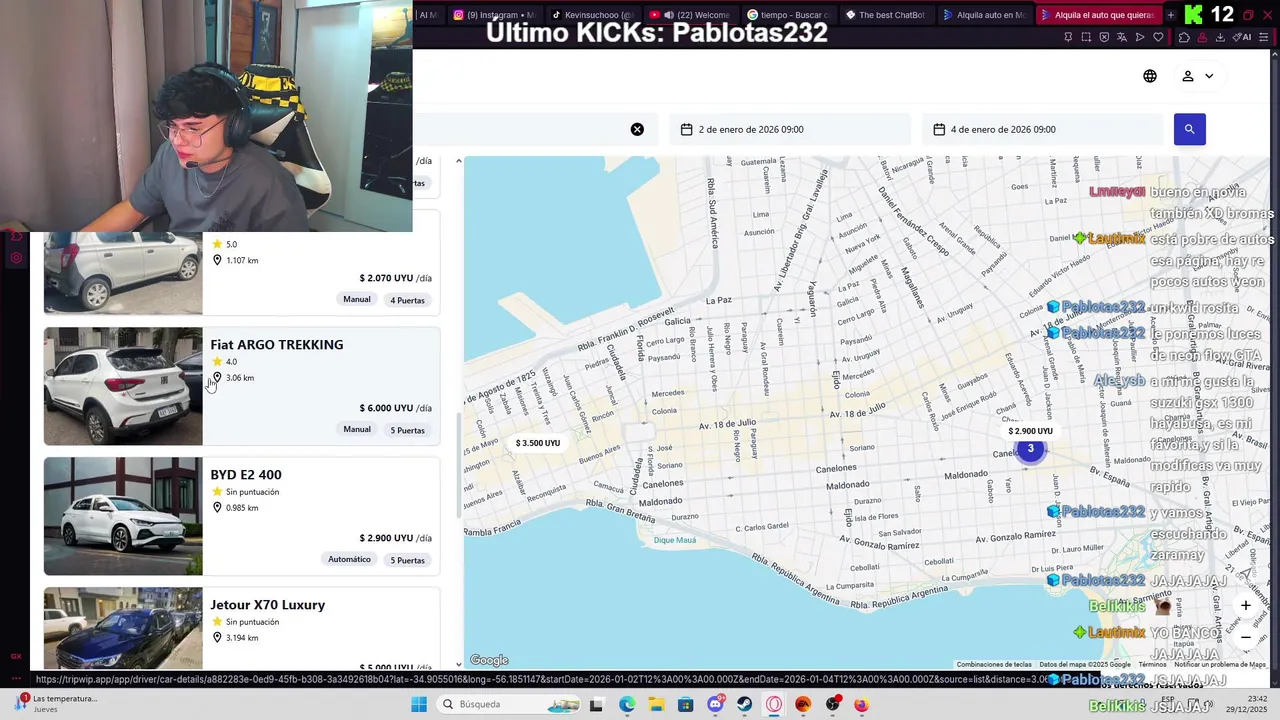
Task: Switch to the Instagram browser tab
Action: point(494,15)
